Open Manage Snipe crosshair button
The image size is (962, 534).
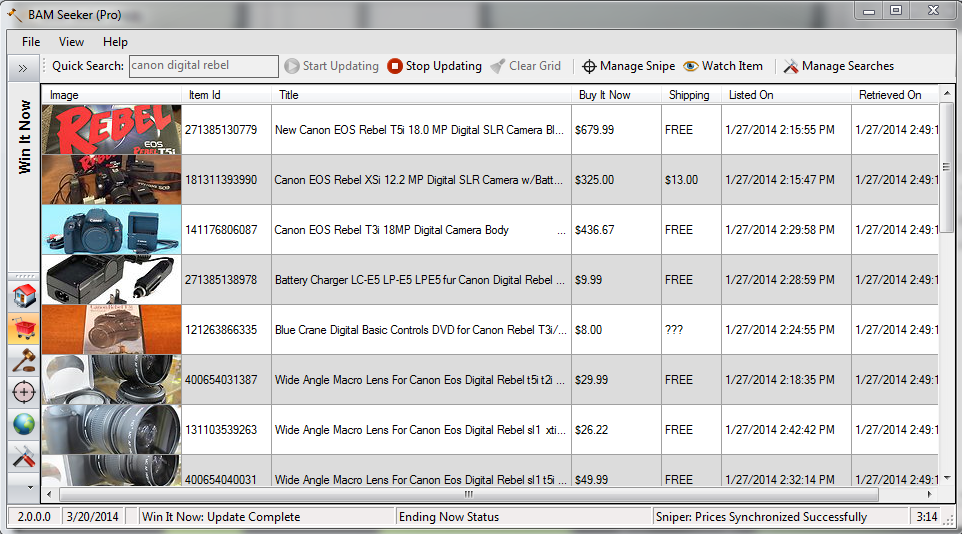coord(628,66)
